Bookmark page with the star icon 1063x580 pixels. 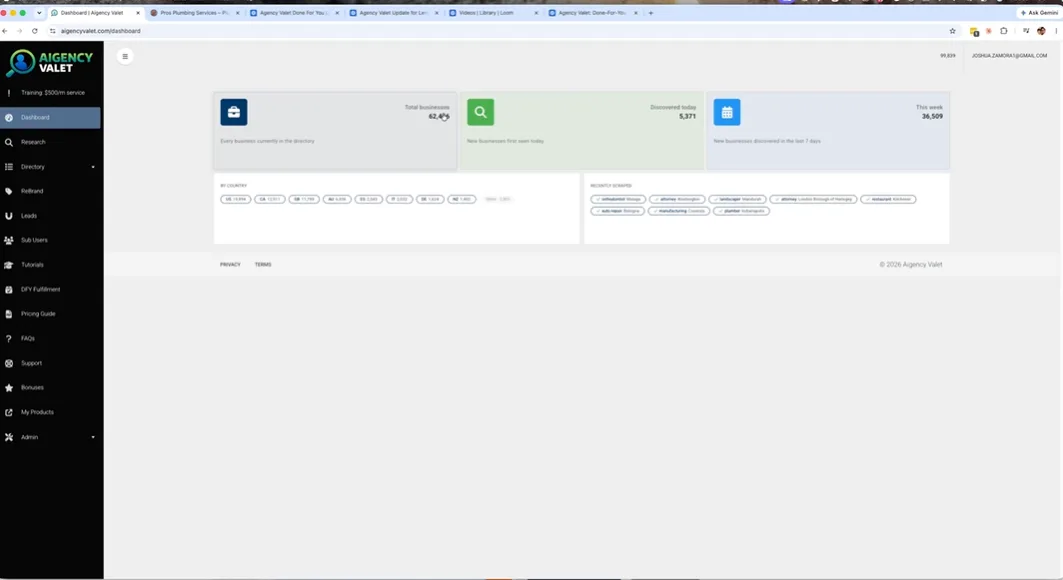click(952, 31)
